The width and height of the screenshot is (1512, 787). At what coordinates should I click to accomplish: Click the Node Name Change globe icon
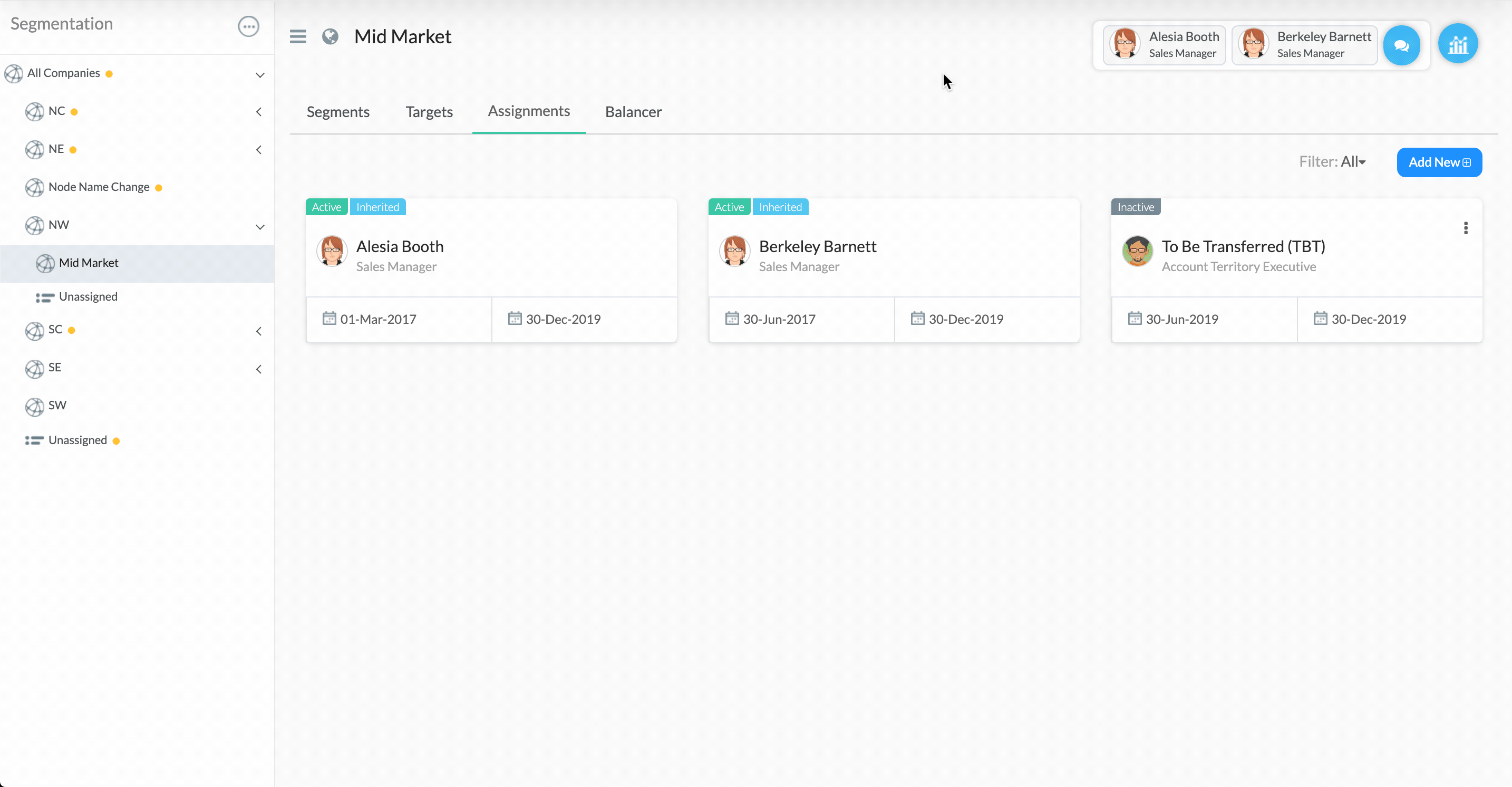coord(35,188)
